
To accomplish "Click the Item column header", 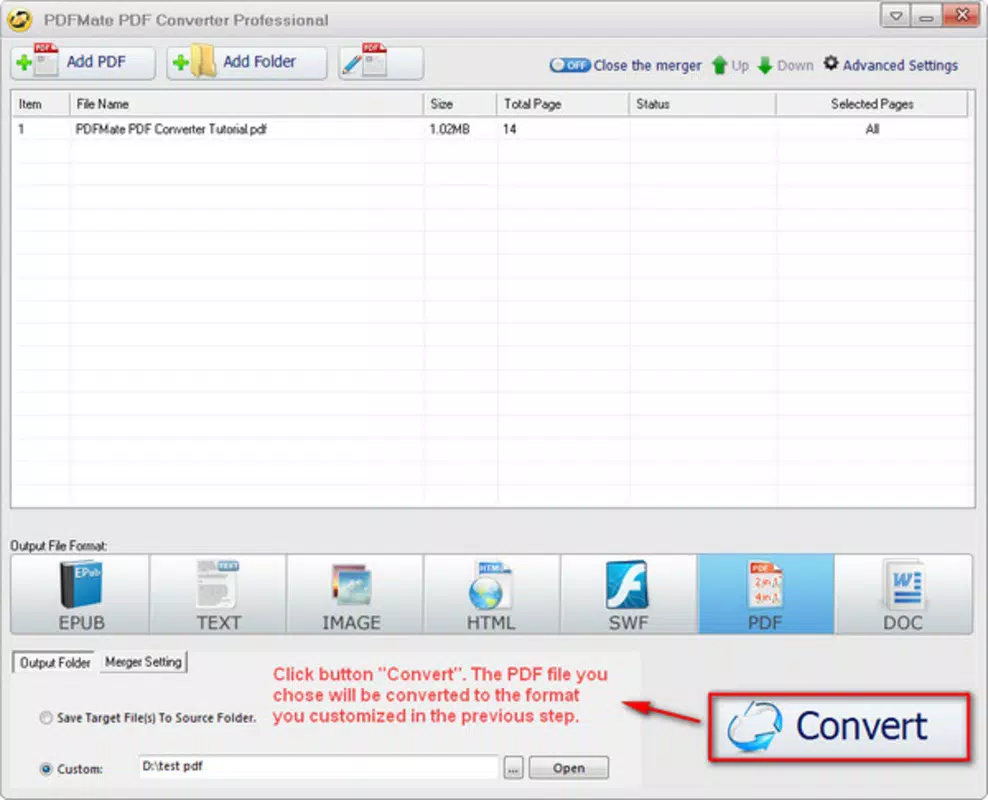I will [x=40, y=104].
